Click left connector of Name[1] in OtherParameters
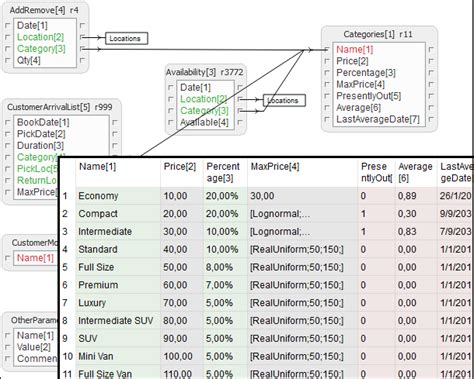 point(8,336)
